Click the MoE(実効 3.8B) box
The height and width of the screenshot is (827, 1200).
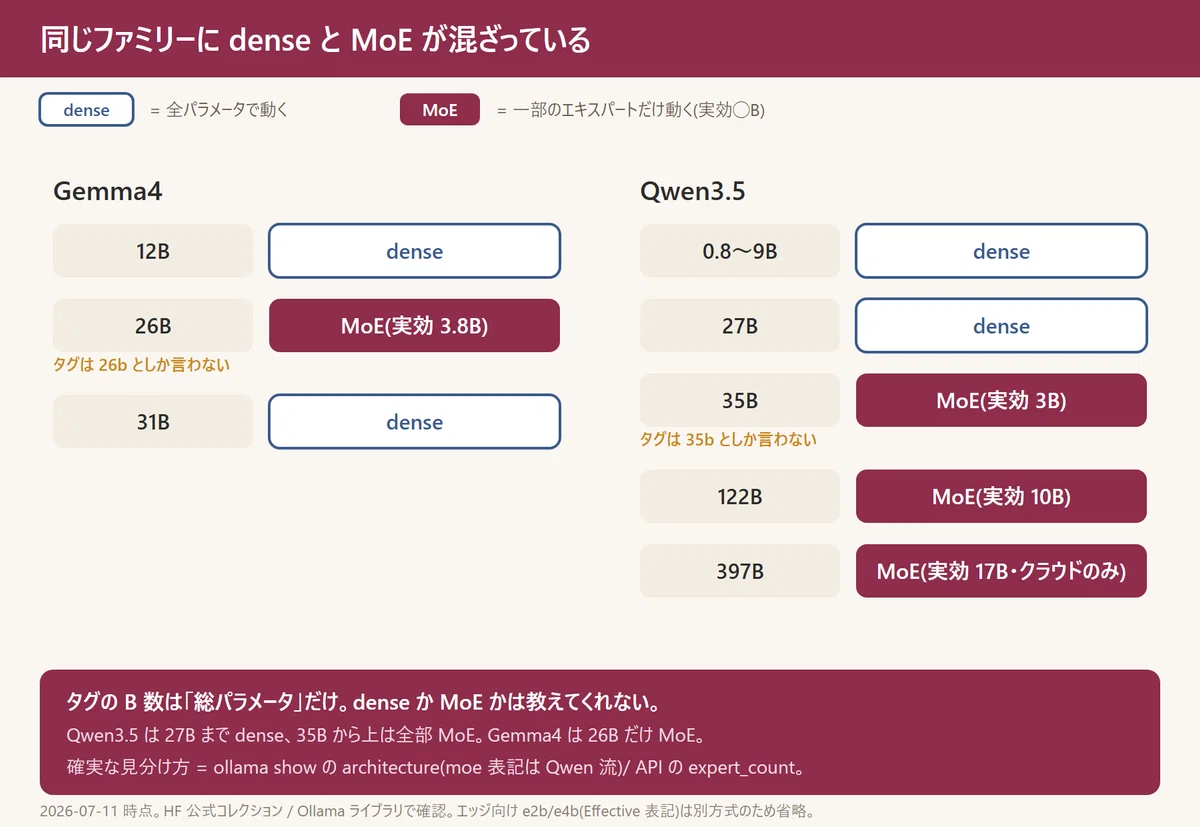tap(414, 326)
